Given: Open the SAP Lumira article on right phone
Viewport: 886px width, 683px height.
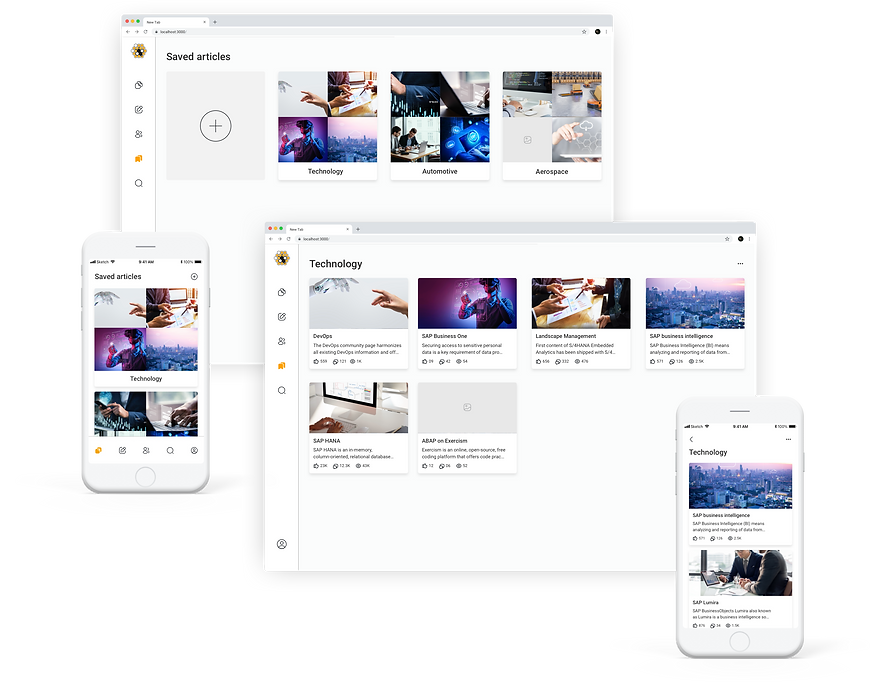Looking at the screenshot, I should click(x=740, y=589).
